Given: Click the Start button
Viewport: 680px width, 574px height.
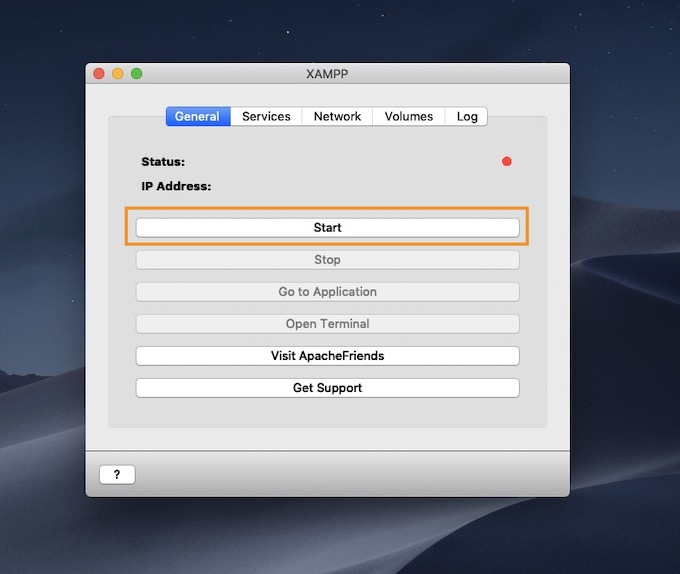Looking at the screenshot, I should (x=327, y=228).
